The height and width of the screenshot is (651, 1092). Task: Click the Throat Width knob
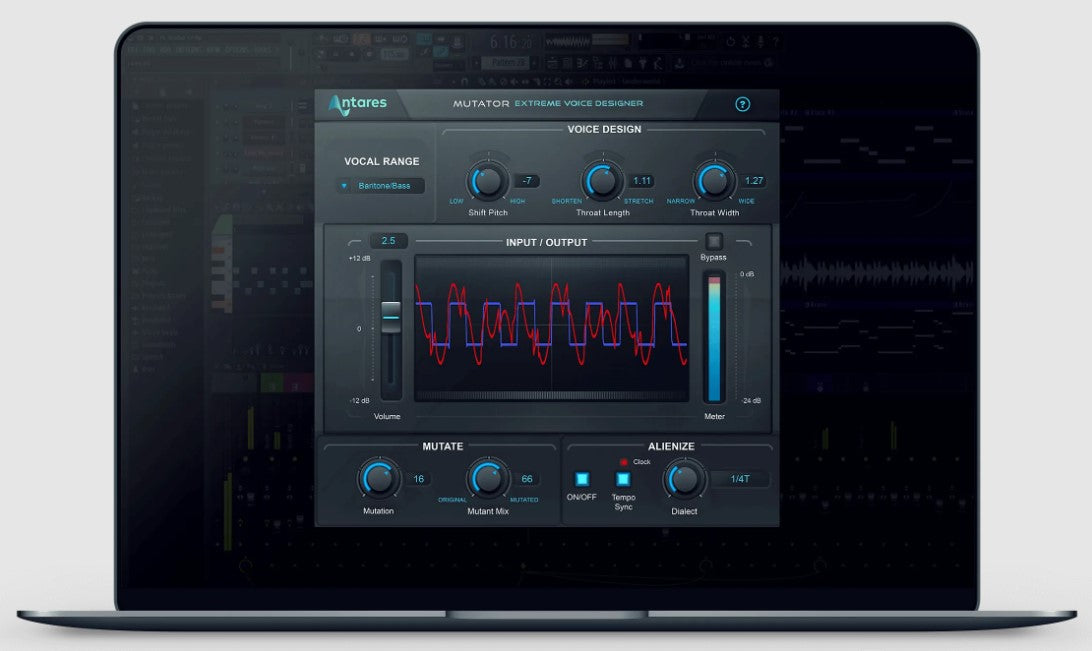(714, 181)
